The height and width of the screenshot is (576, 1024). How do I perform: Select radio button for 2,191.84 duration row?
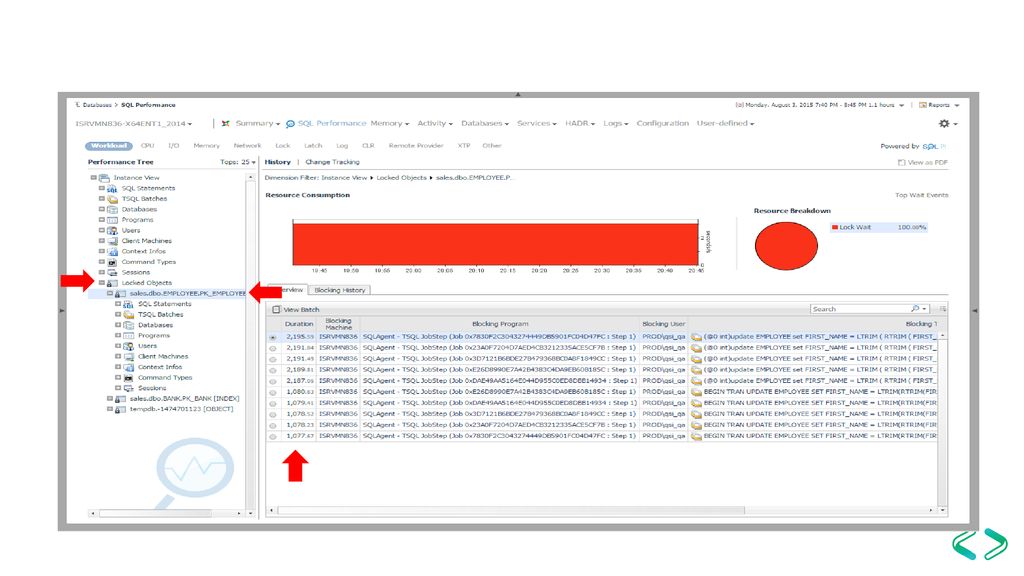(273, 348)
